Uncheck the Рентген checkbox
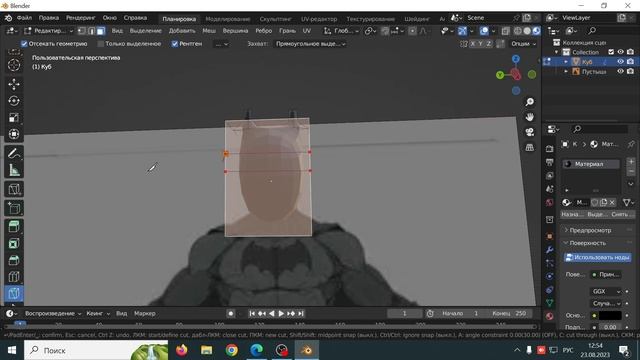 coord(175,44)
